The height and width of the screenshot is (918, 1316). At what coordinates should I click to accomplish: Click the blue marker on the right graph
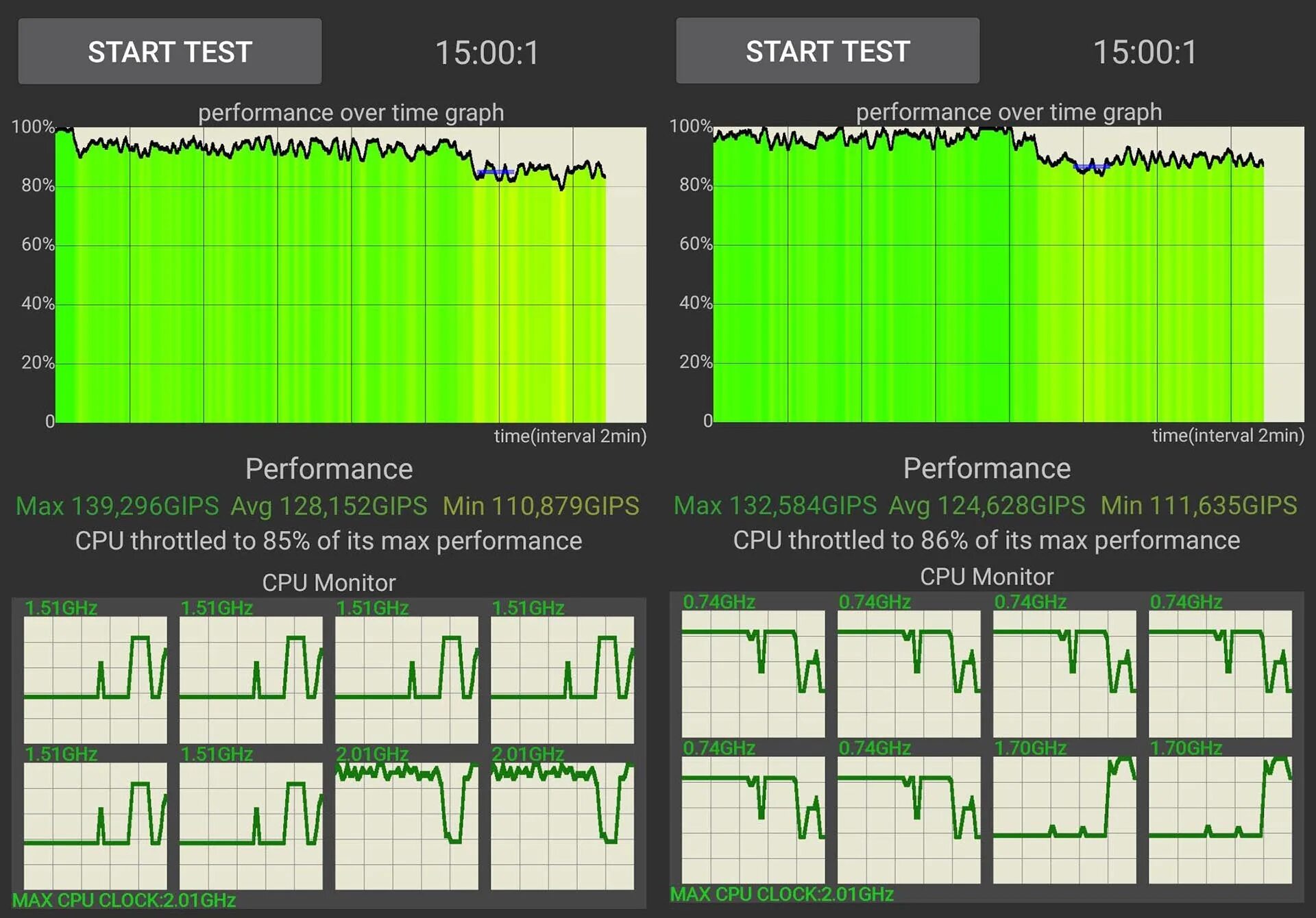1091,166
